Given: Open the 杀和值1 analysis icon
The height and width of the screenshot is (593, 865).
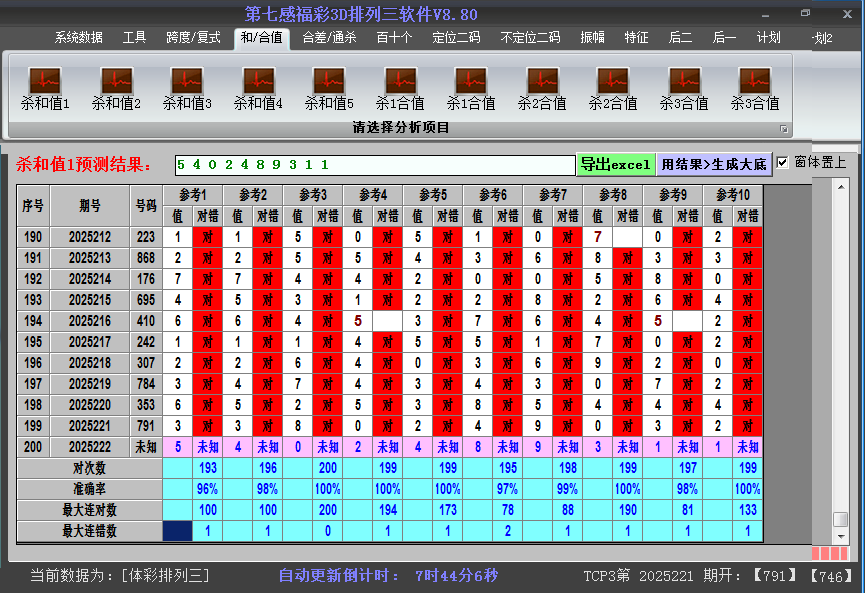Looking at the screenshot, I should point(45,81).
